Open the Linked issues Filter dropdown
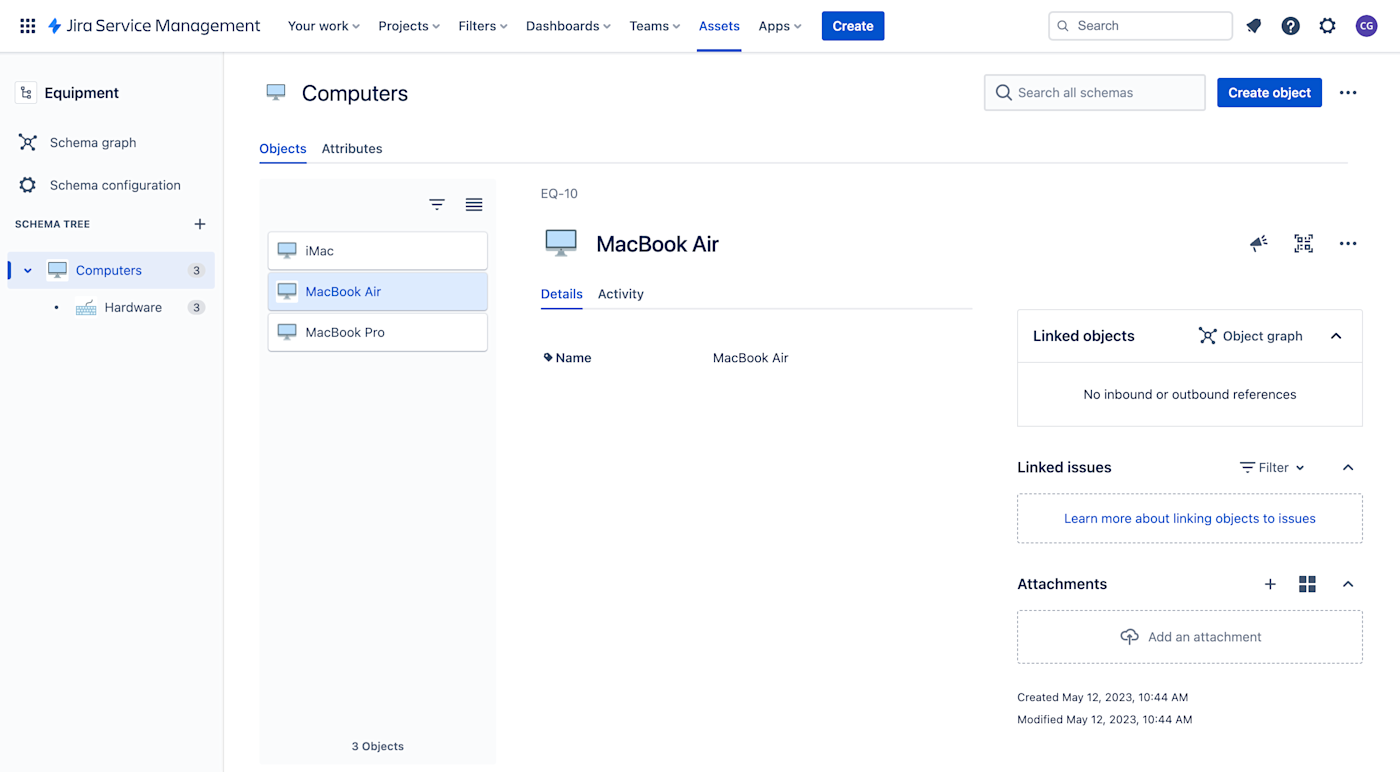The height and width of the screenshot is (772, 1400). 1272,467
